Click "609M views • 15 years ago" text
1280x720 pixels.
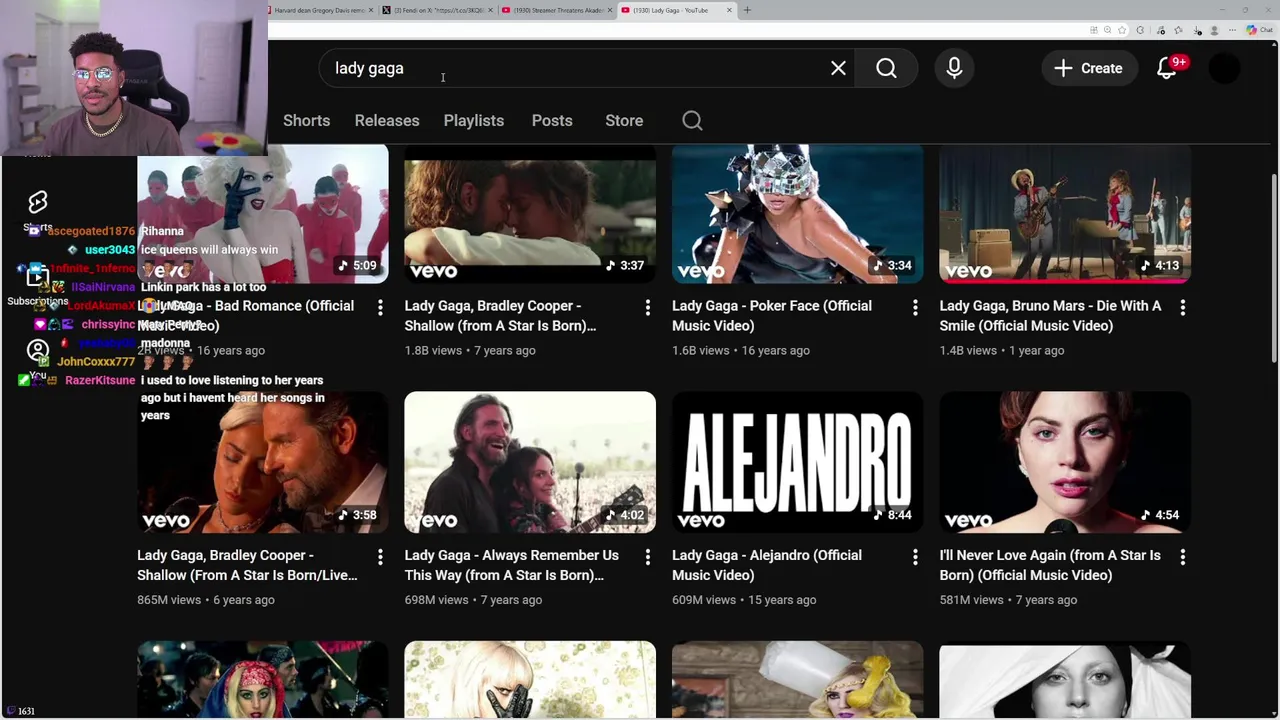(x=744, y=600)
